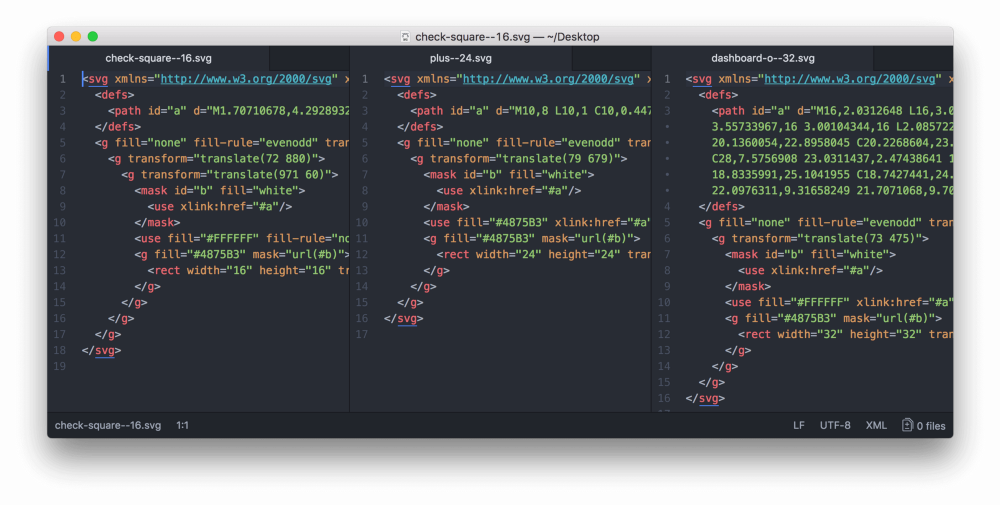This screenshot has height=505, width=1000.
Task: Open w3.org svg URL in plus--24 pane
Action: pos(548,79)
